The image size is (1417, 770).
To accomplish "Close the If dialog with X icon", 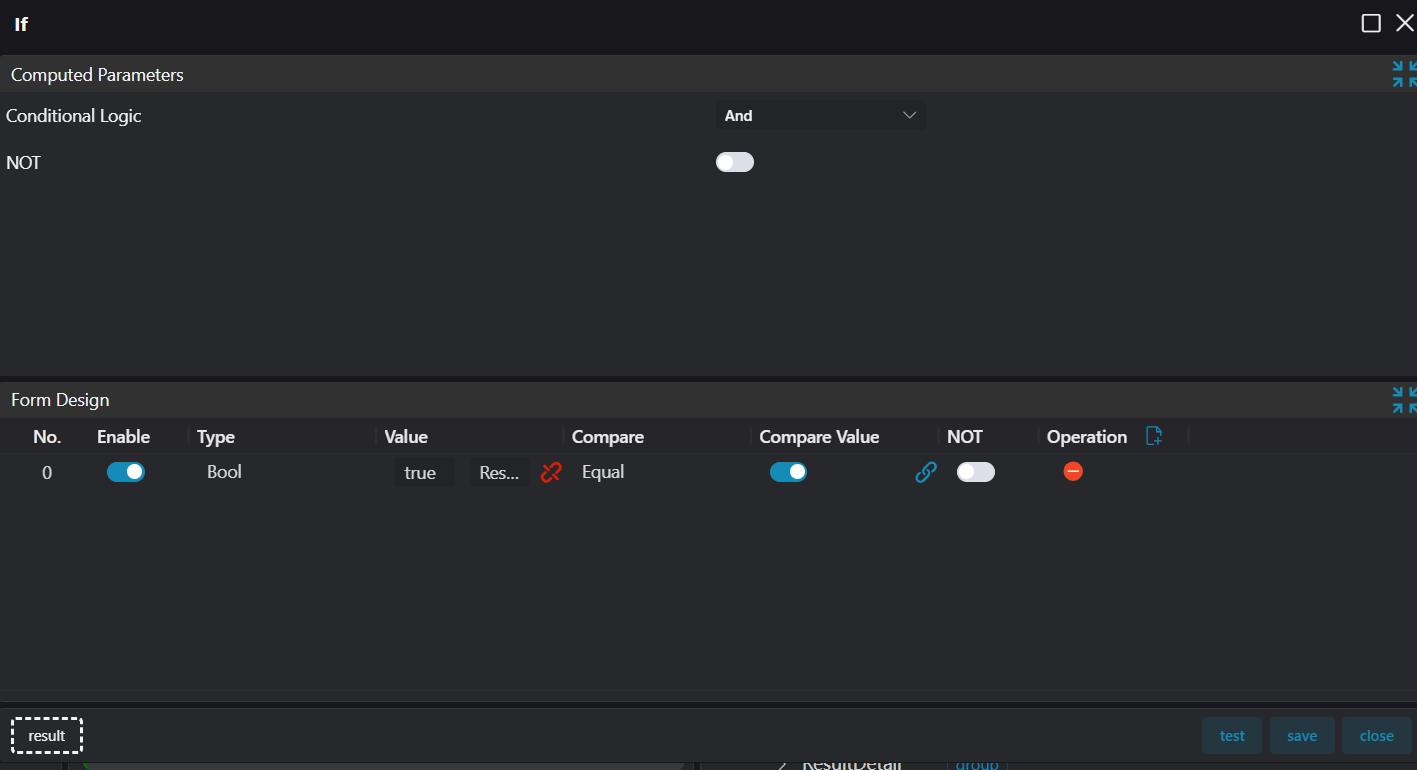I will pos(1404,23).
